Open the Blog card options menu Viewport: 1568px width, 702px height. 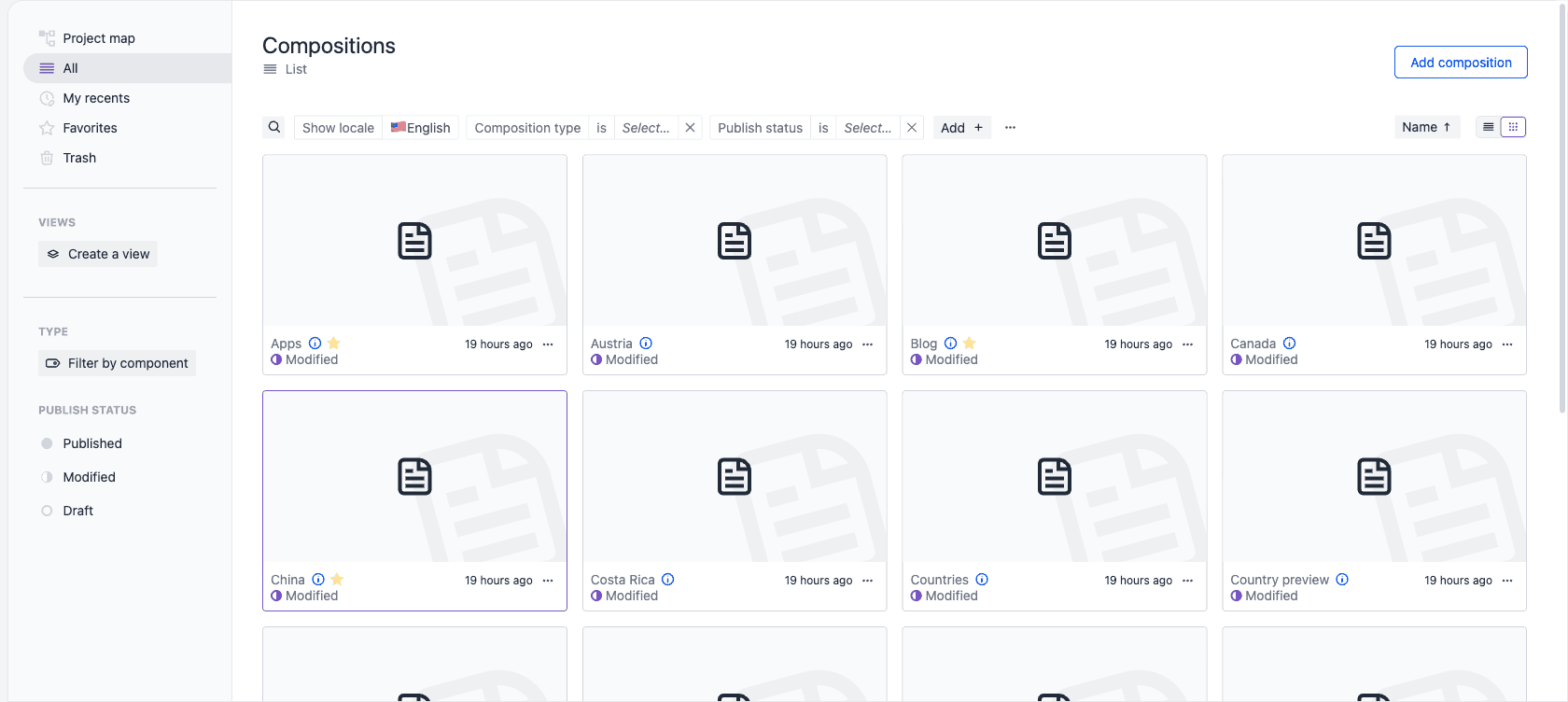coord(1188,344)
